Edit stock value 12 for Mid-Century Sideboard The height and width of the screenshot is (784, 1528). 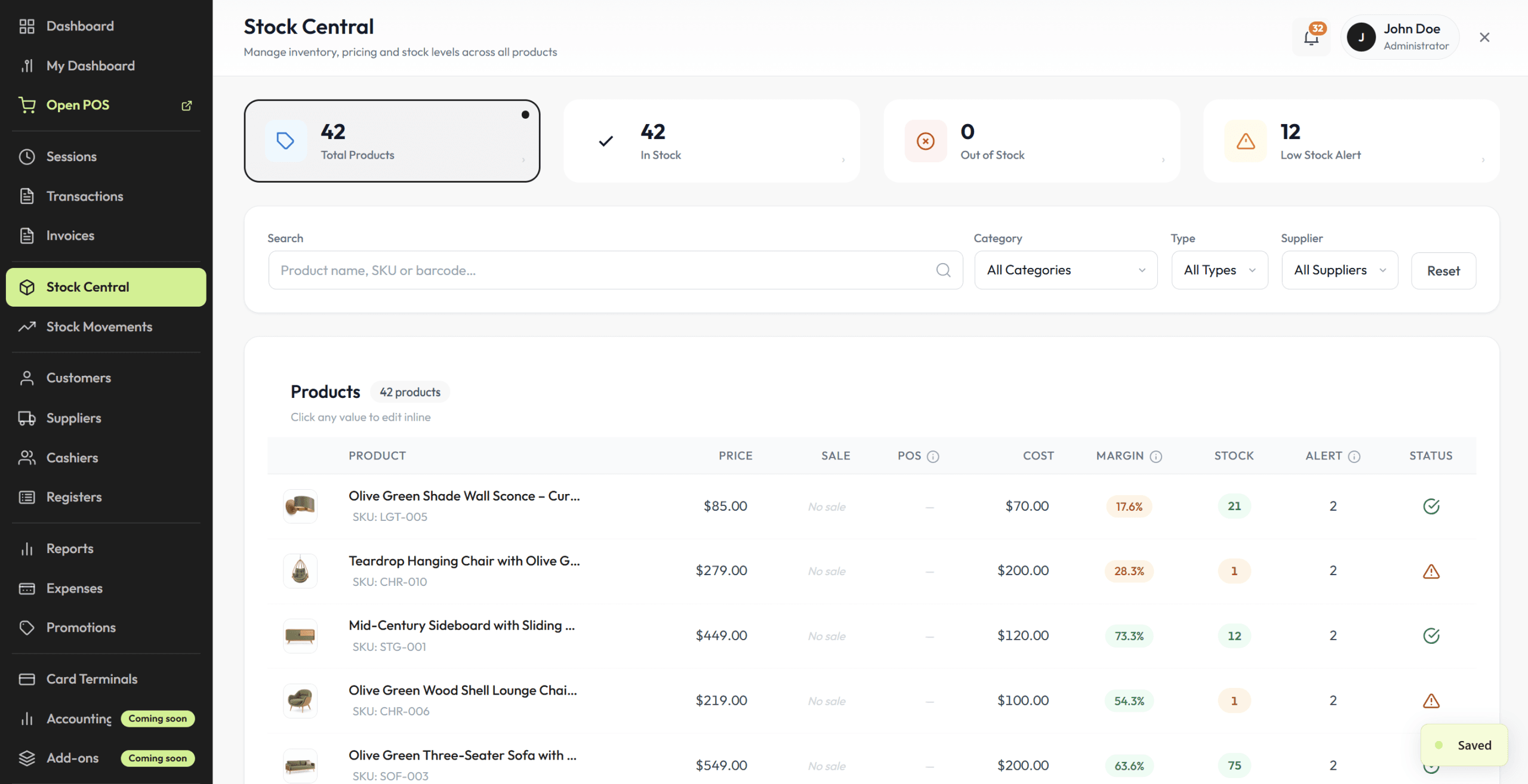click(1234, 636)
